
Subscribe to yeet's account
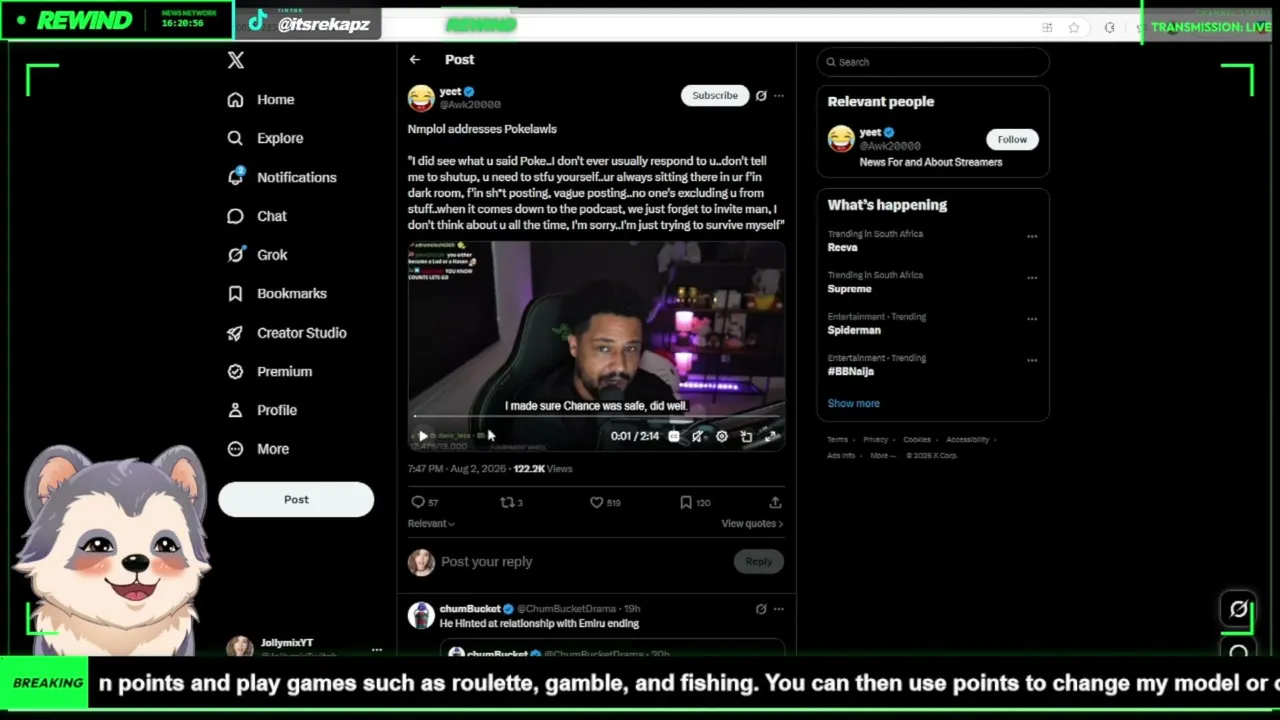715,96
